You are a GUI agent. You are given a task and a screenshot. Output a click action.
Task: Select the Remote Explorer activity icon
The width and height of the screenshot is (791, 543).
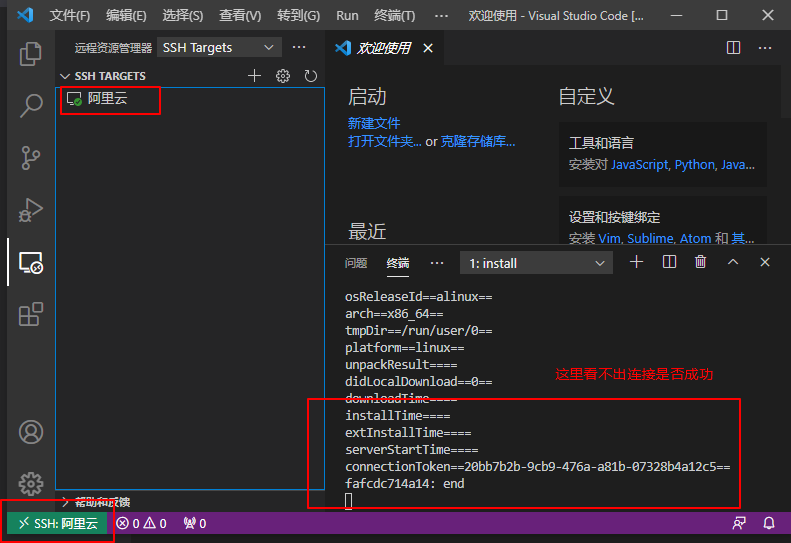tap(30, 262)
